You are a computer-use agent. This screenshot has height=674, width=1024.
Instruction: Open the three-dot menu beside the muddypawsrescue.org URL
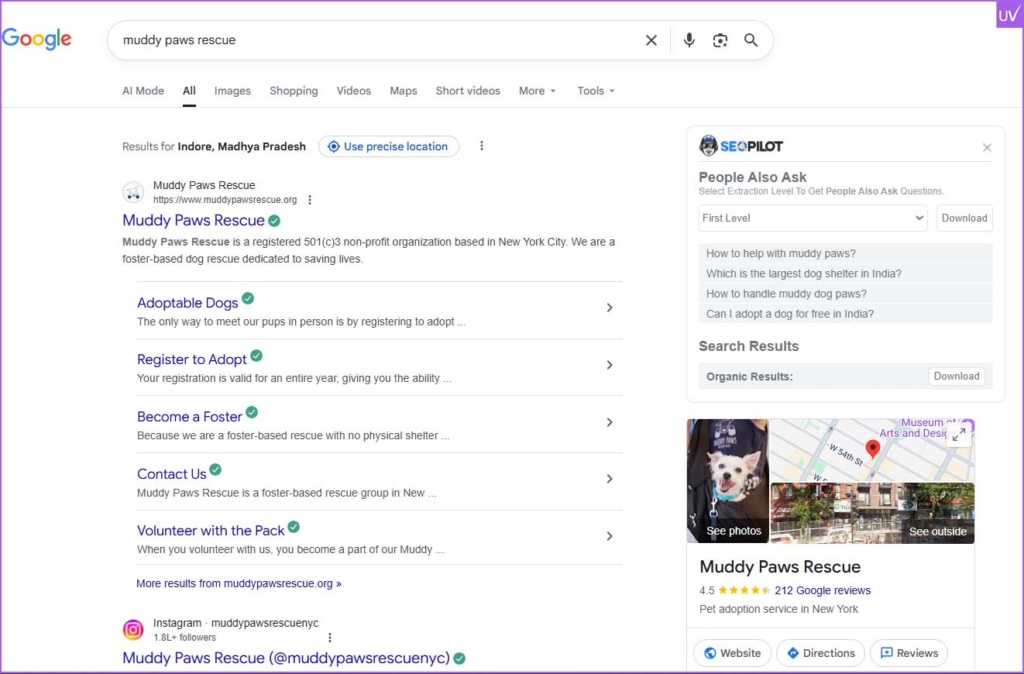click(310, 200)
